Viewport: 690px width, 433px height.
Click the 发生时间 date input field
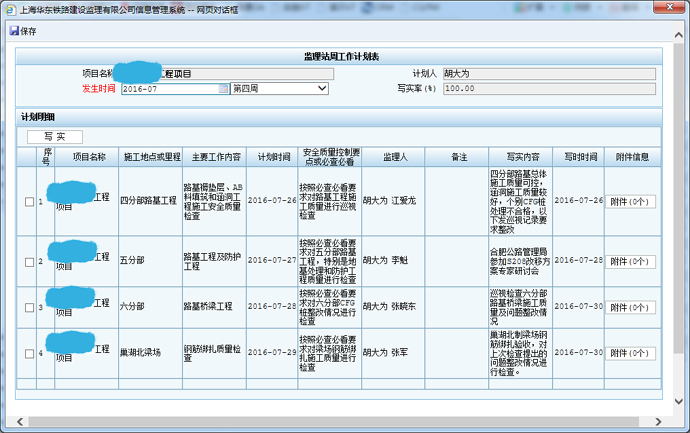[x=170, y=88]
